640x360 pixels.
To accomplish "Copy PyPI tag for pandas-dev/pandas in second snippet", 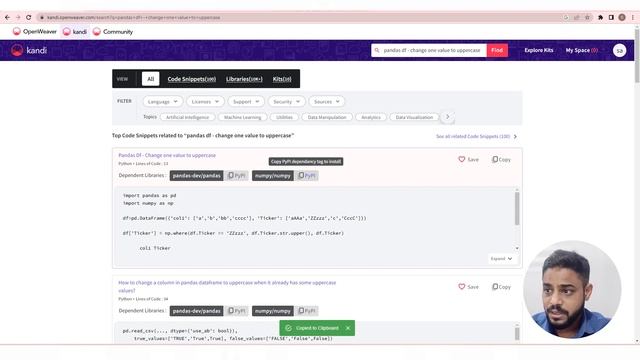I will pos(237,311).
